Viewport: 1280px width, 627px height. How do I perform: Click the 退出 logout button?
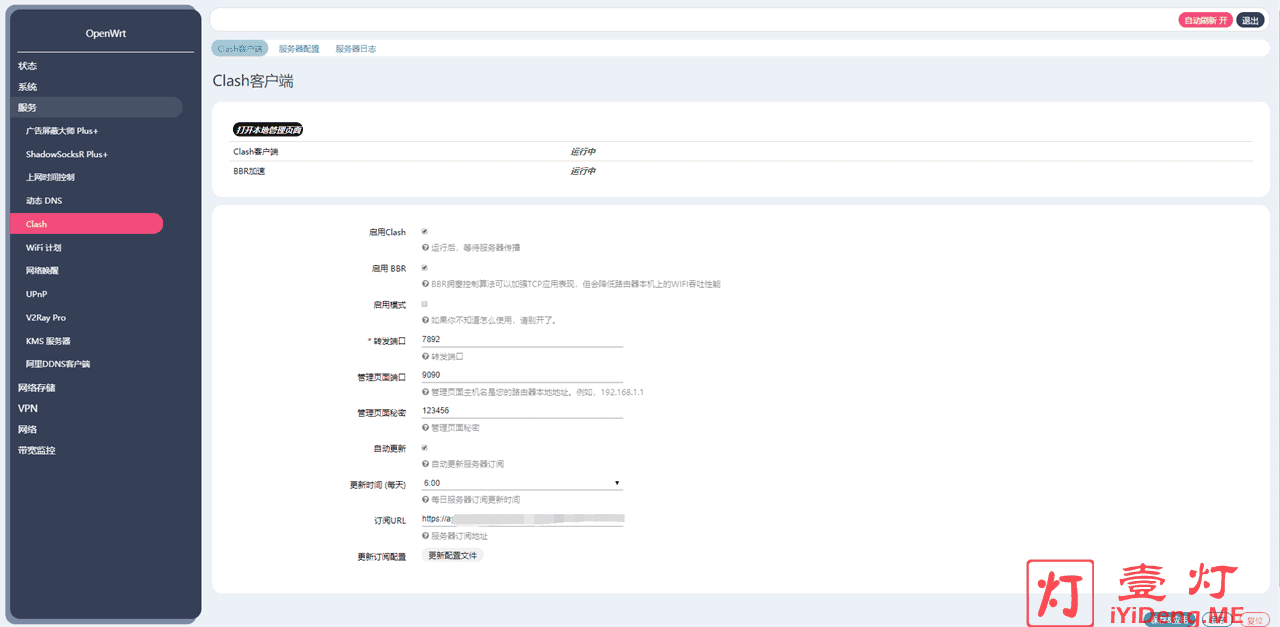point(1251,20)
